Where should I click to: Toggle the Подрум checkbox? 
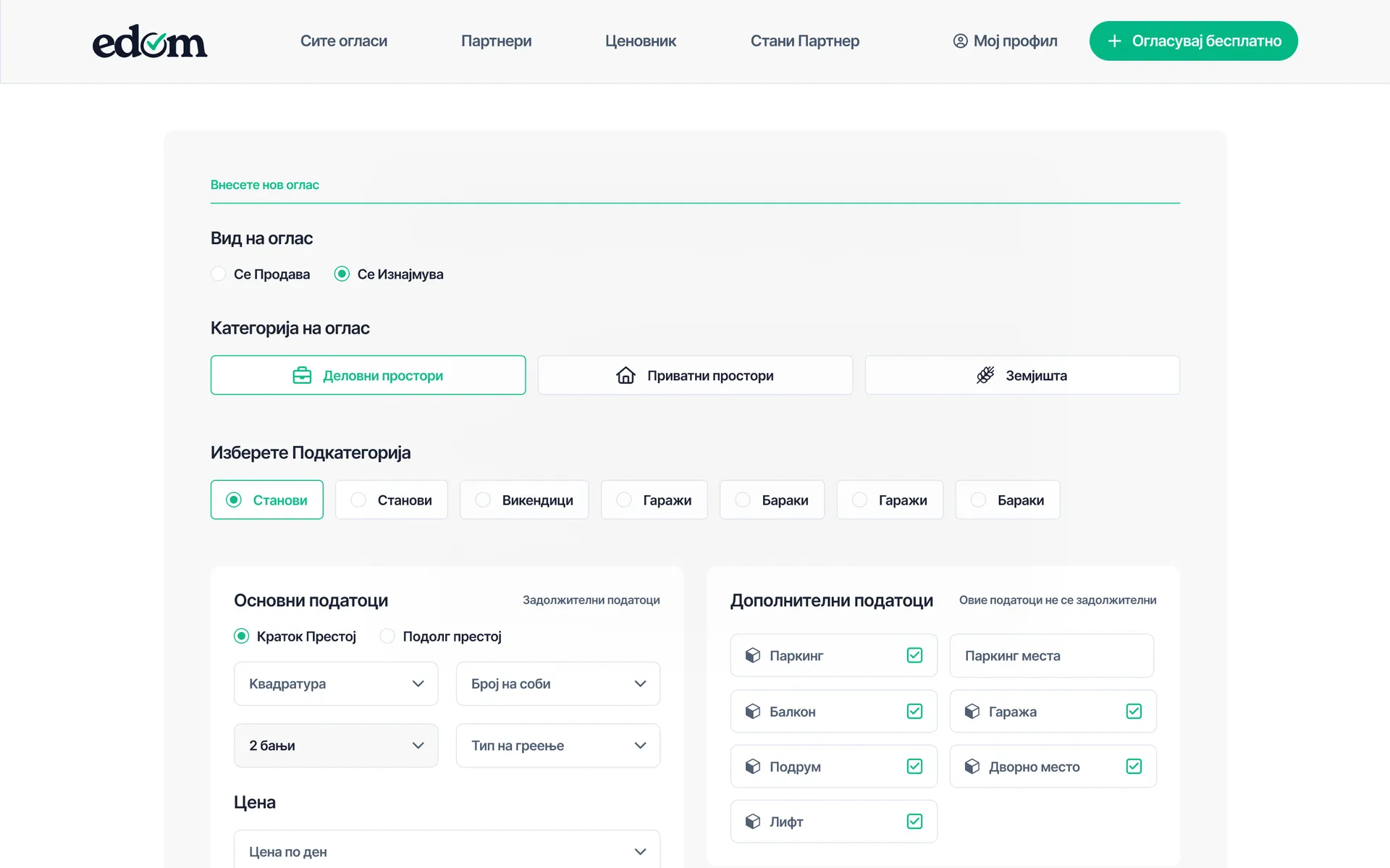[x=914, y=766]
